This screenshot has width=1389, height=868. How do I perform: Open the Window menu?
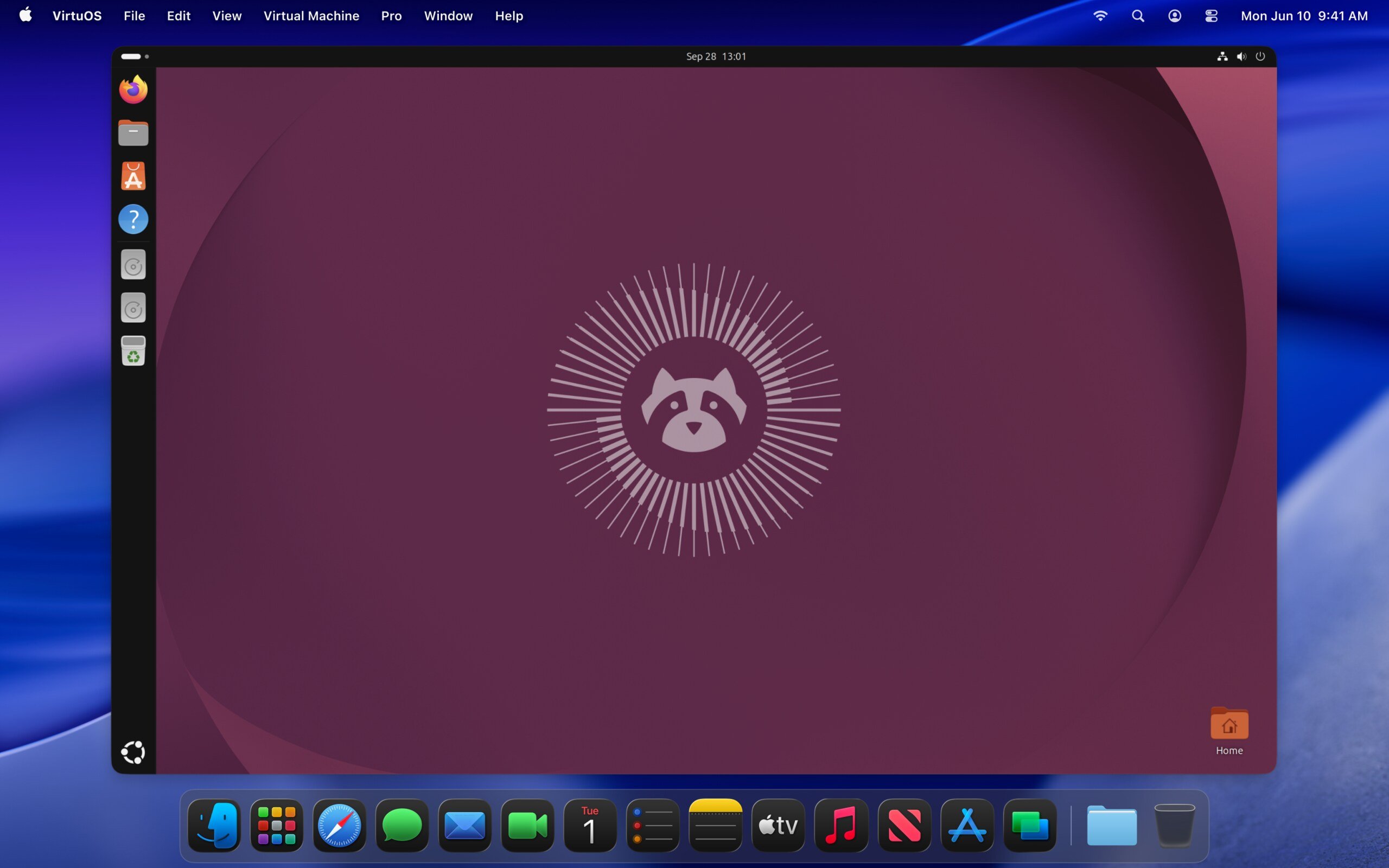click(x=448, y=16)
